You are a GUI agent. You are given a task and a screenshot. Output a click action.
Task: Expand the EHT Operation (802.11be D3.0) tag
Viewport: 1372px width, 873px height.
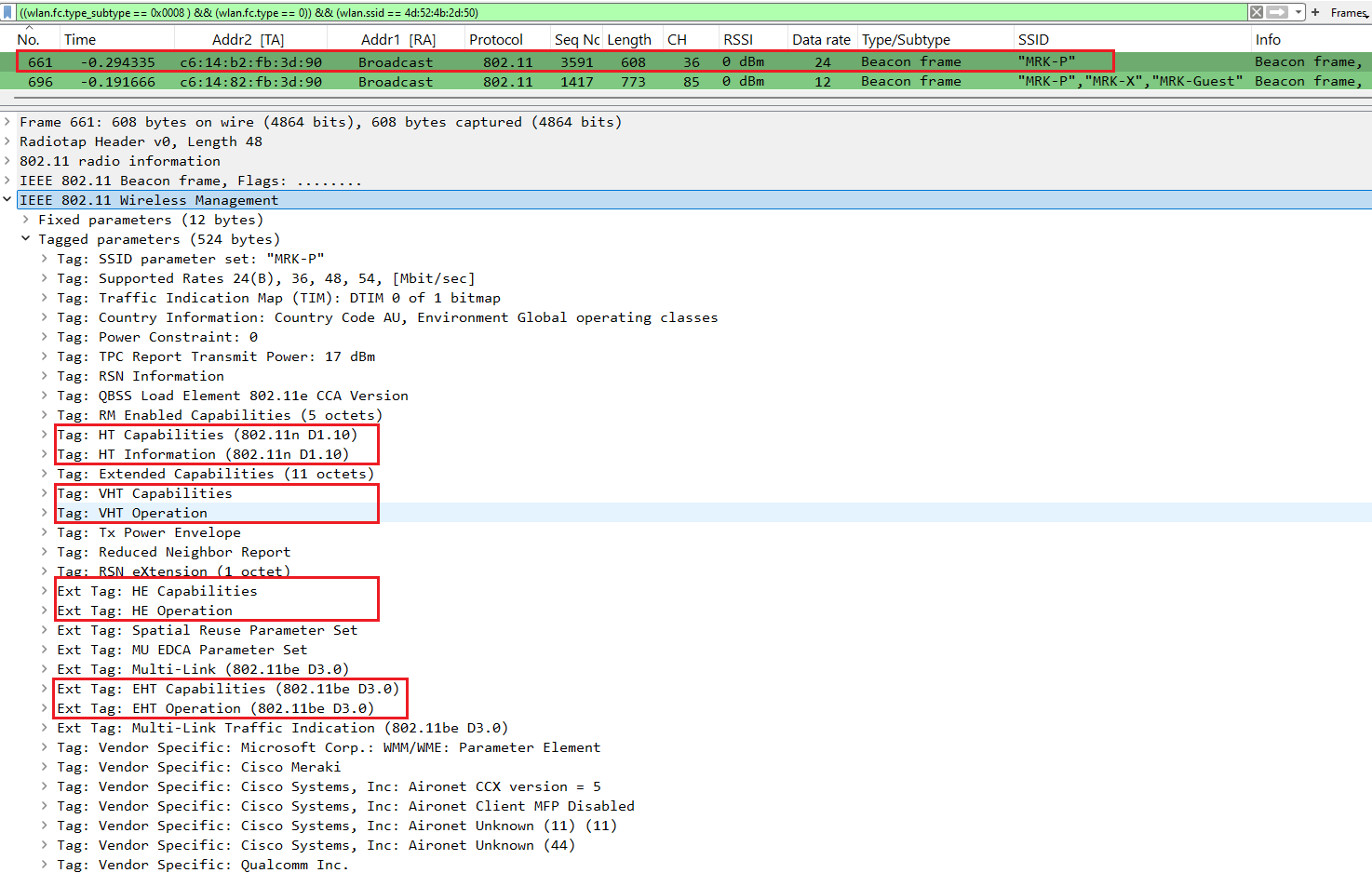pyautogui.click(x=45, y=708)
